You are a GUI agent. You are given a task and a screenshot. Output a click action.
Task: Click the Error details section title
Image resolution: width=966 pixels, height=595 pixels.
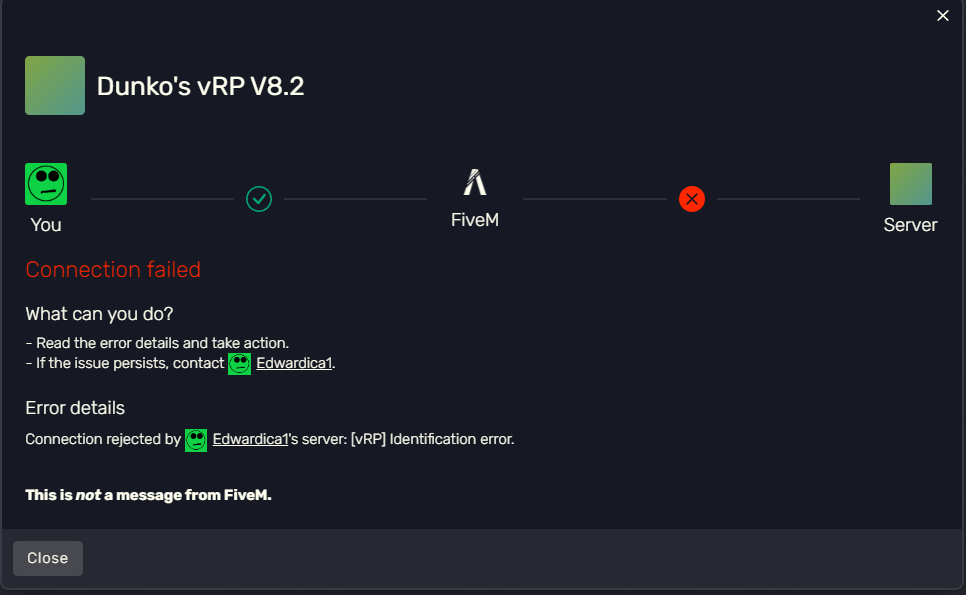[75, 407]
